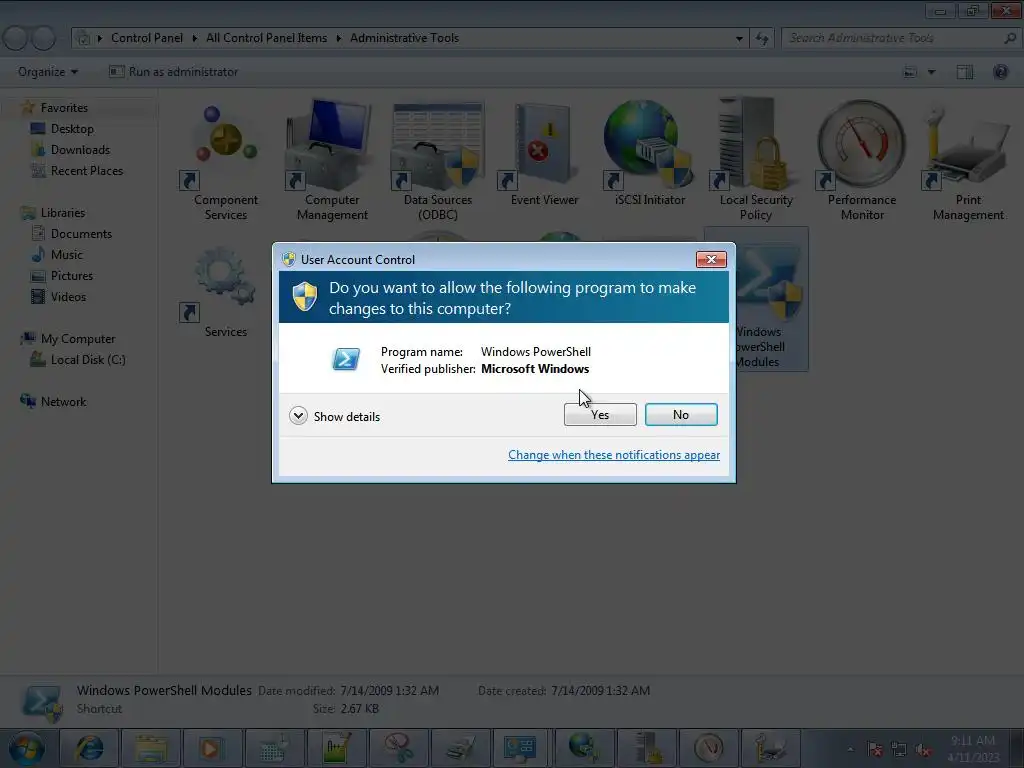Click the network tray icon

pyautogui.click(x=899, y=749)
